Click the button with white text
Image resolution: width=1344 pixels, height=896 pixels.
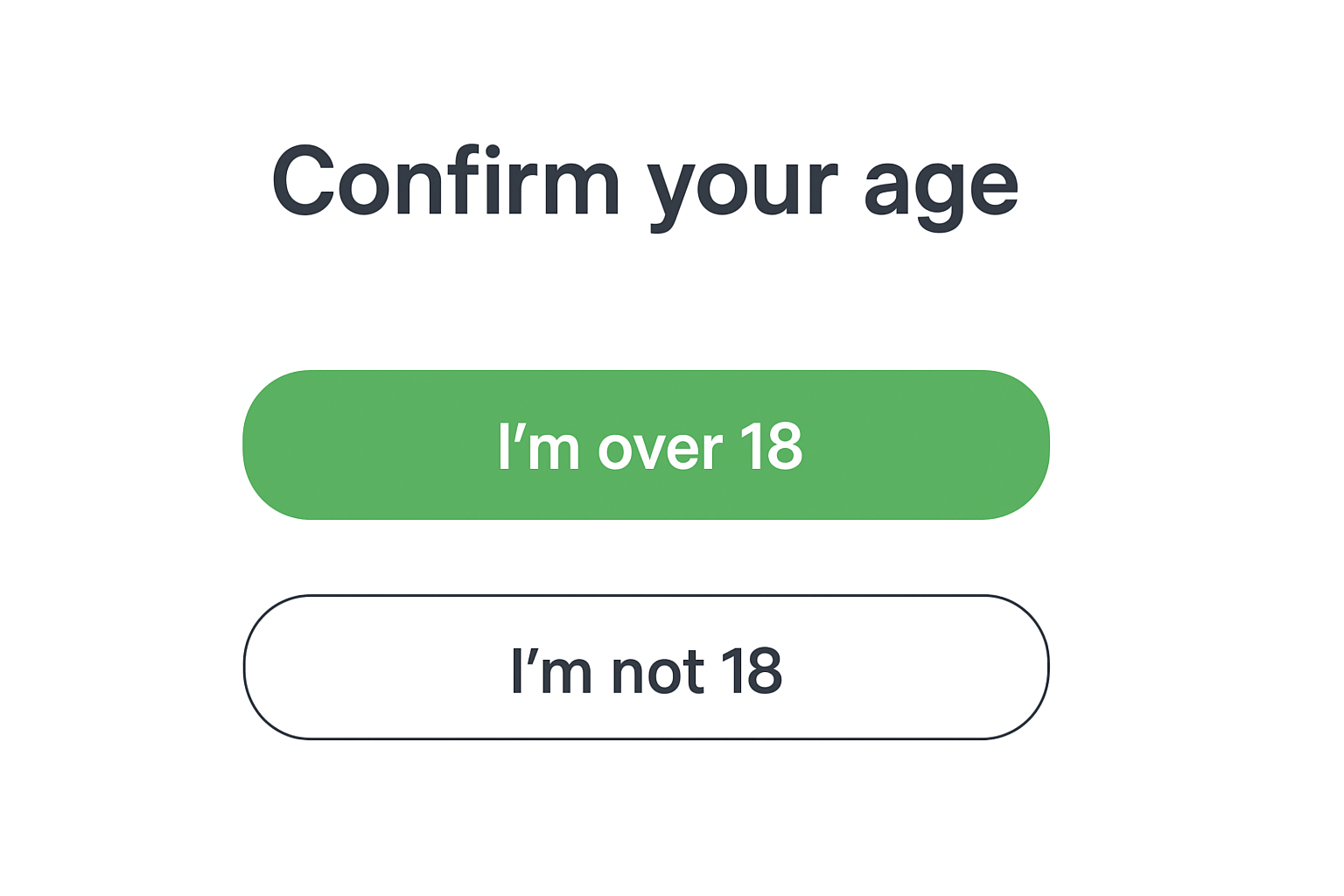click(646, 445)
